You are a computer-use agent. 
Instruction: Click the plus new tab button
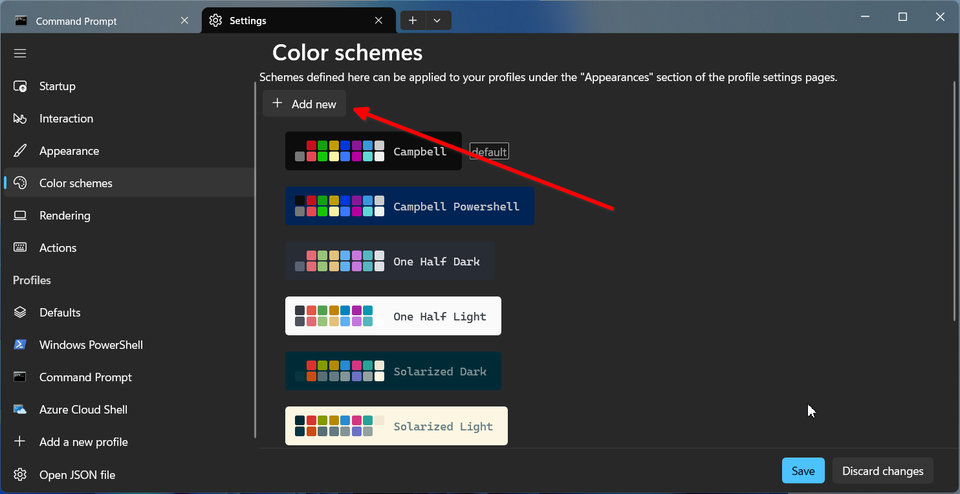413,20
